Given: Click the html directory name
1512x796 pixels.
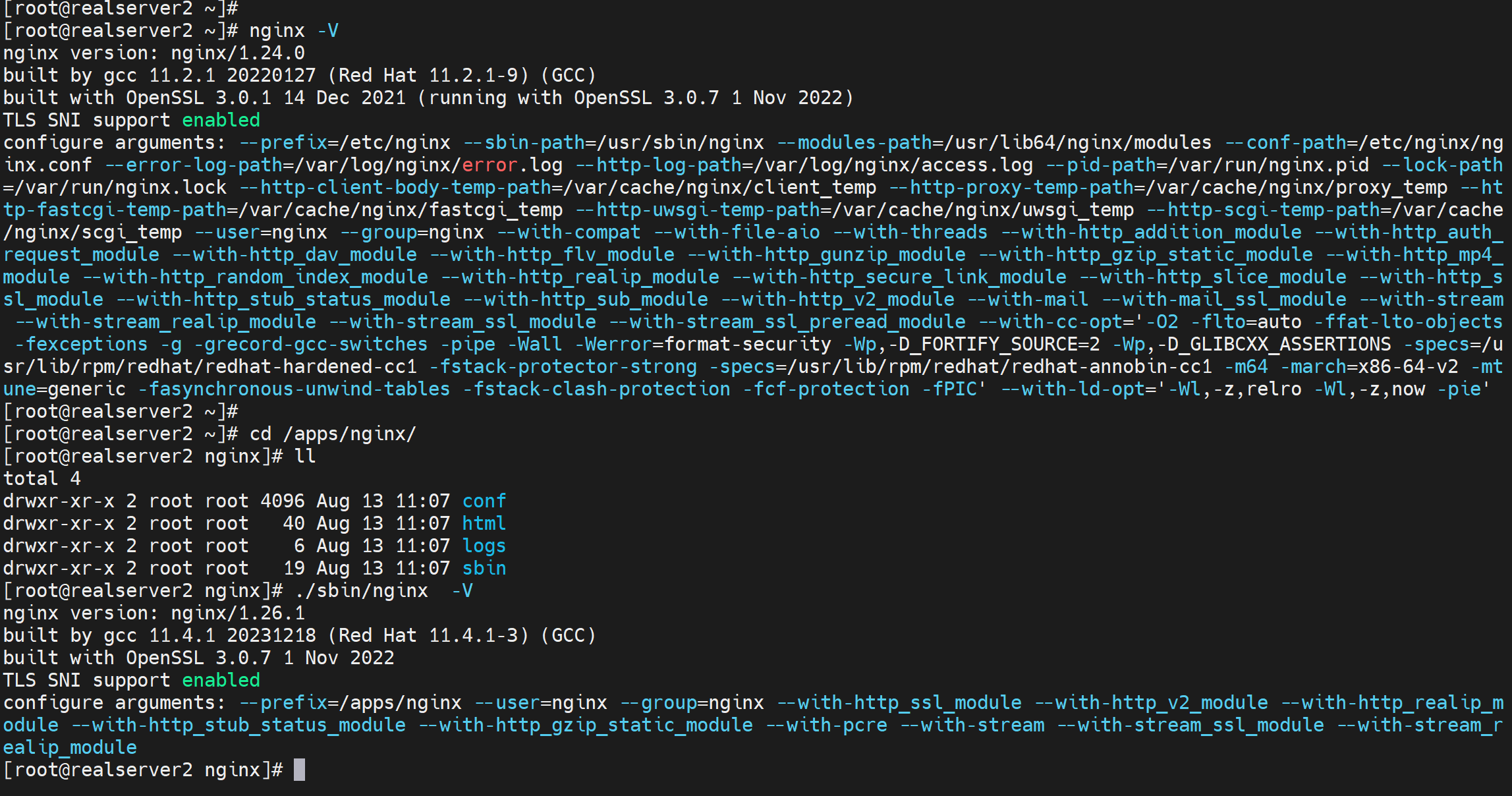Looking at the screenshot, I should pyautogui.click(x=484, y=523).
